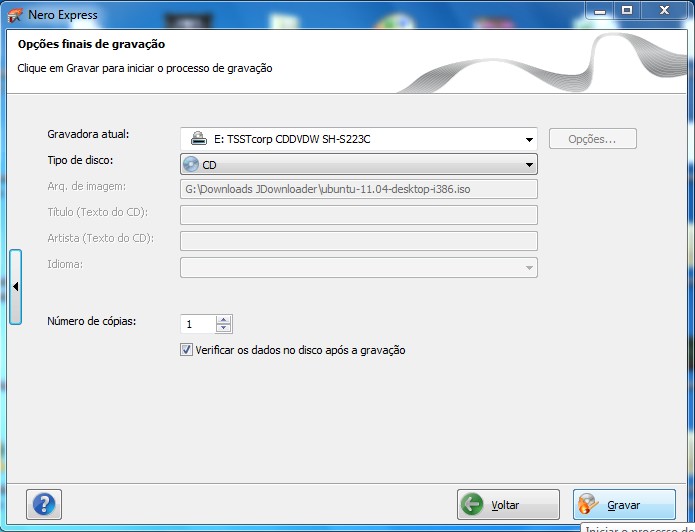Click the Número de cópias input field

pos(197,324)
